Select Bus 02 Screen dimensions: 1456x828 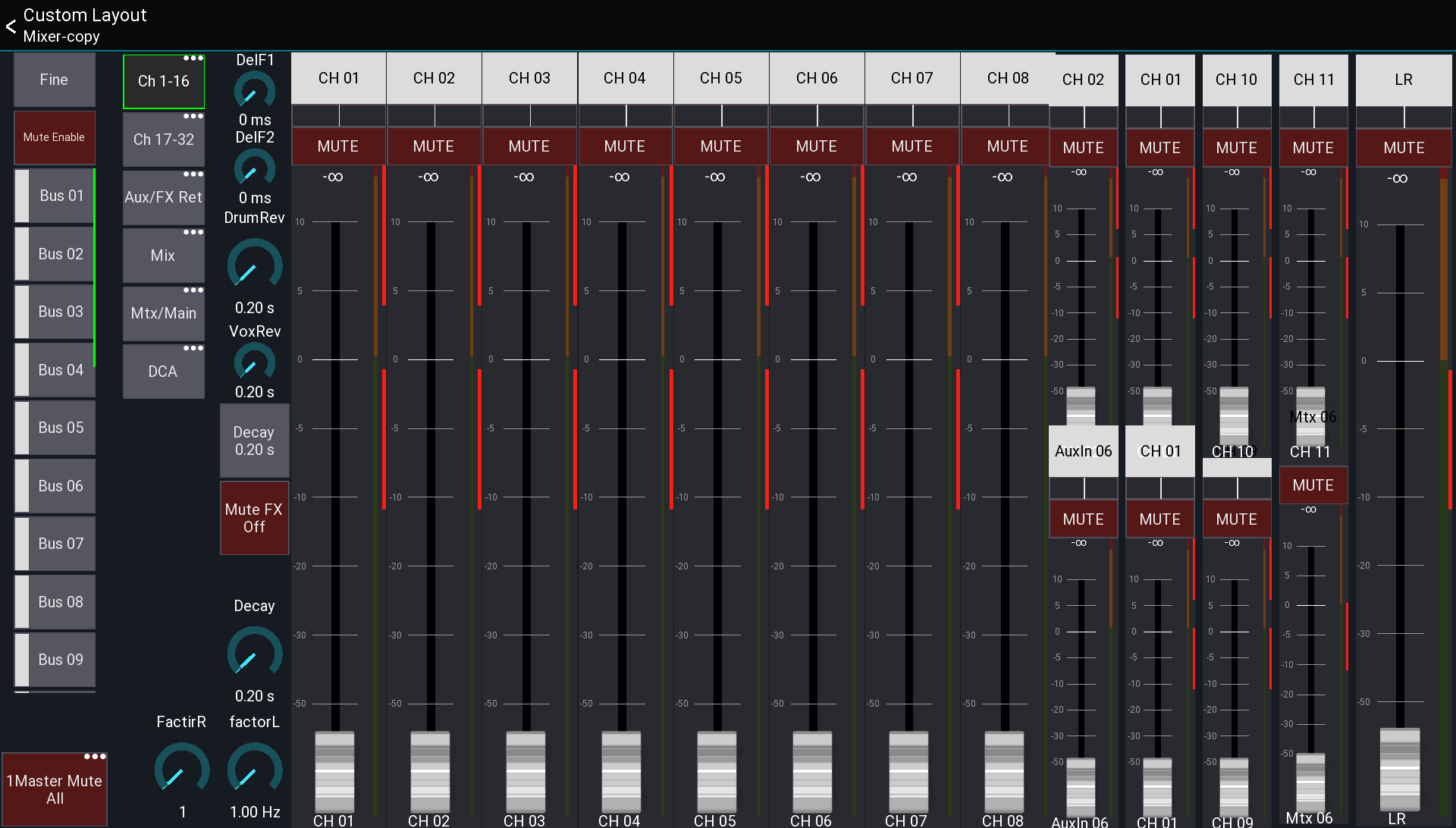coord(55,254)
